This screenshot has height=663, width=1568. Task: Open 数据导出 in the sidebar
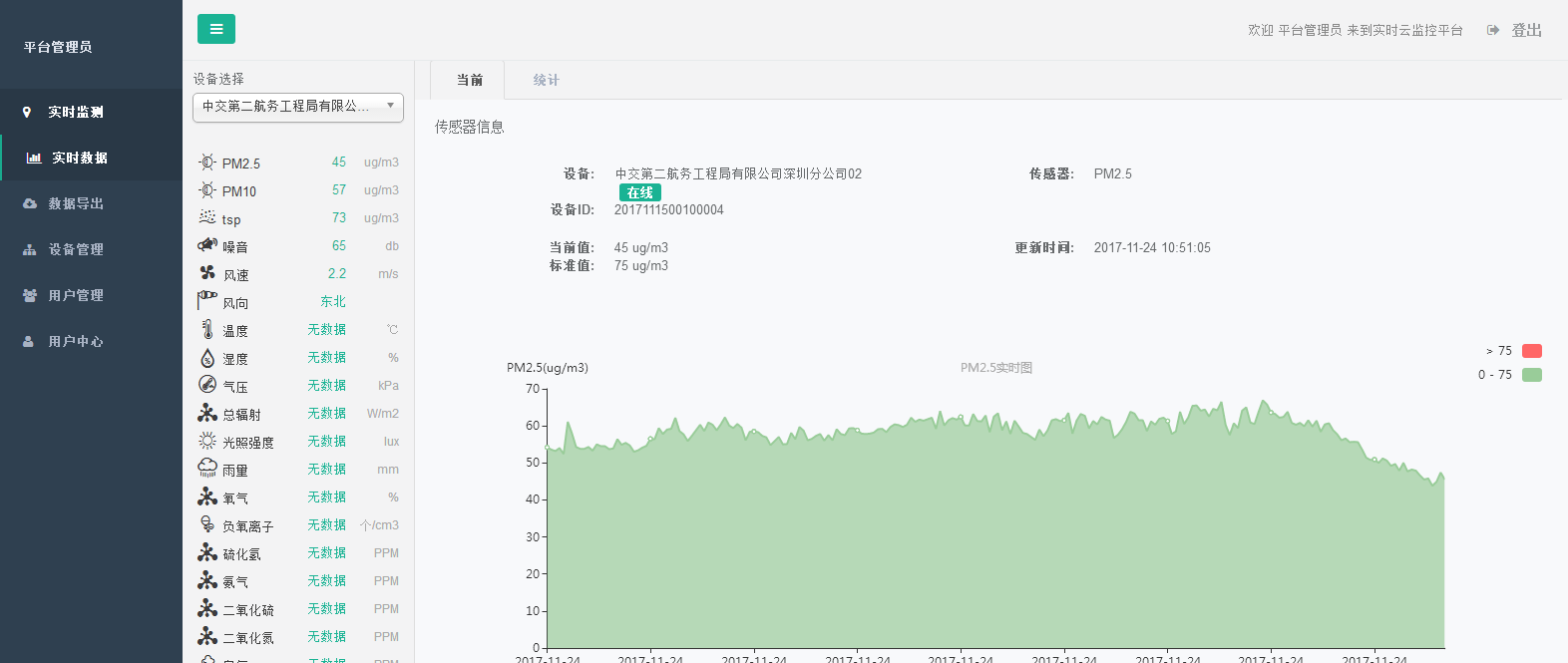76,203
